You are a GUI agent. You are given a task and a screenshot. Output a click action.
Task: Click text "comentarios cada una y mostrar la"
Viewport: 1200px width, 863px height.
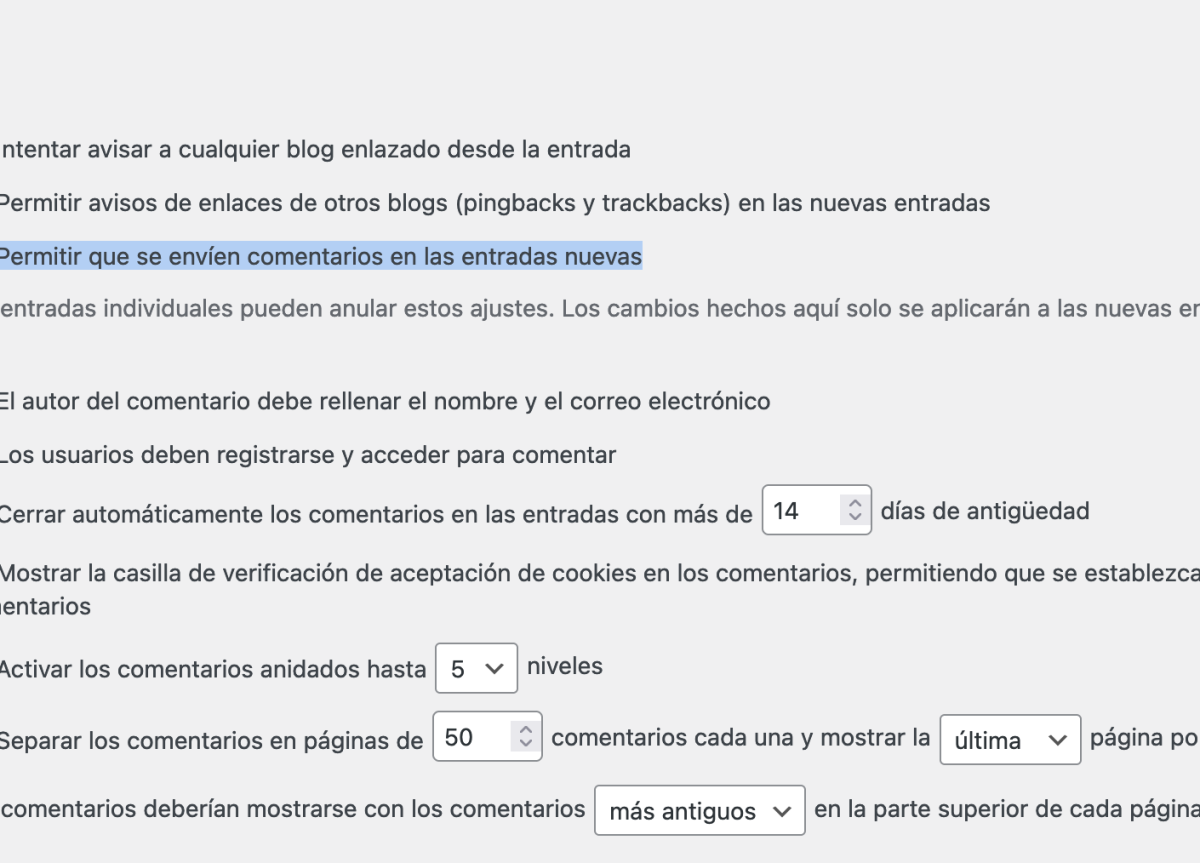tap(741, 738)
